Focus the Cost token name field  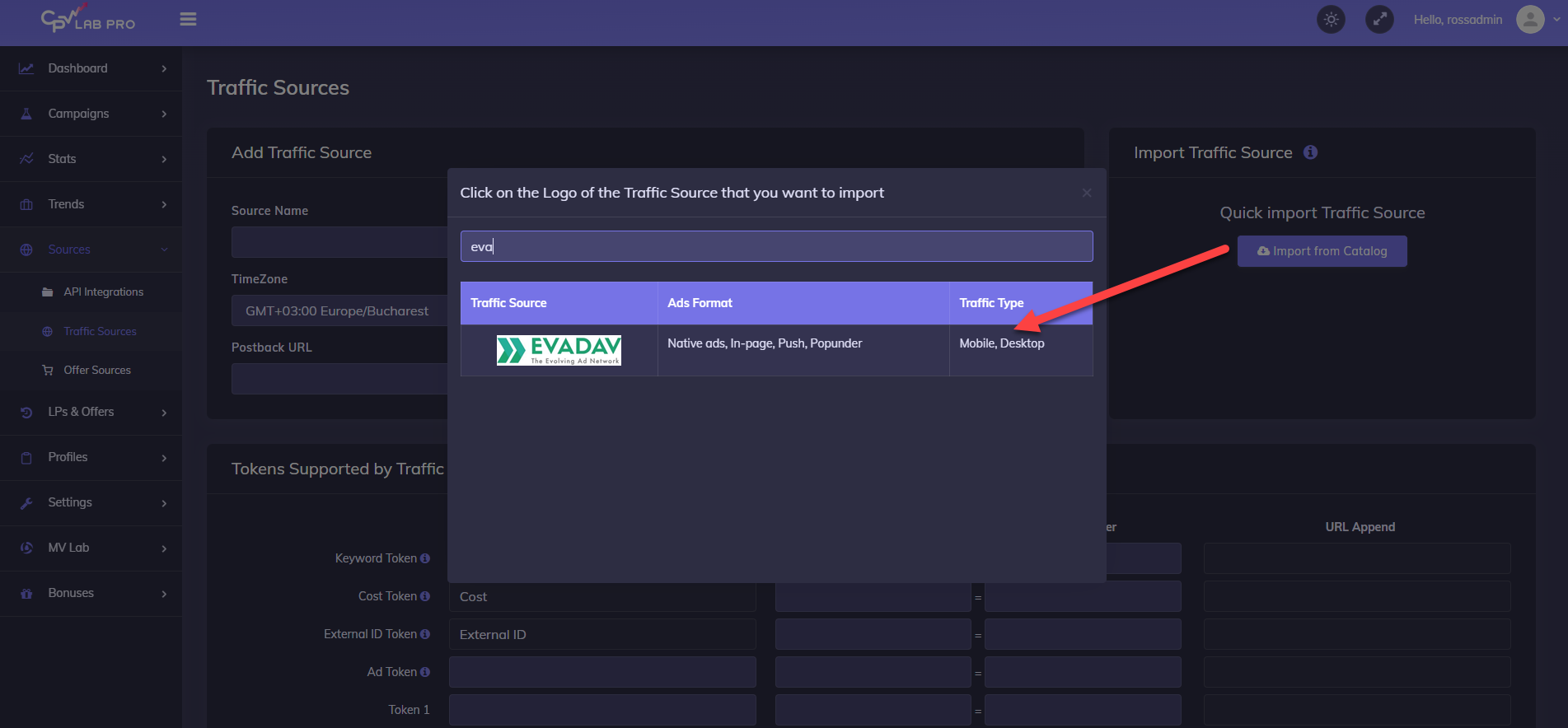pyautogui.click(x=602, y=596)
